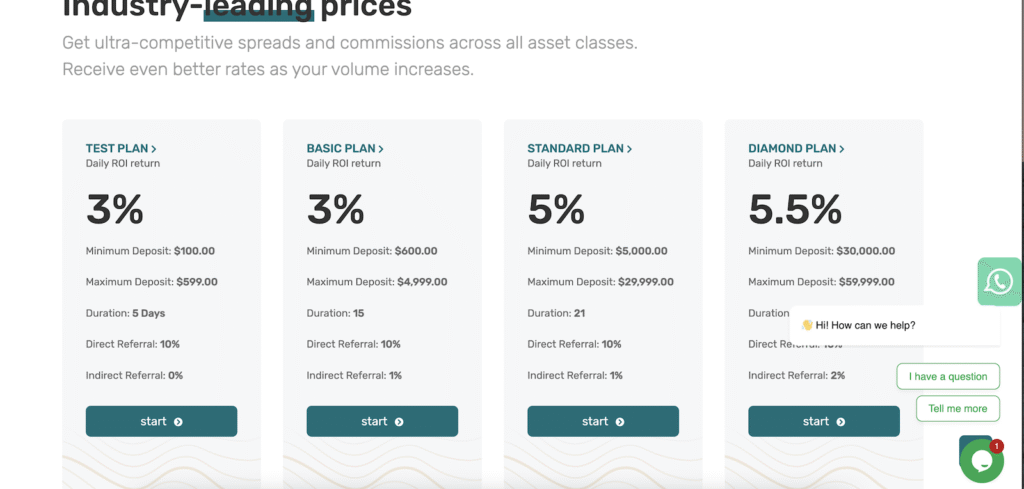Open the 'Hi! How can we help?' message
Viewport: 1024px width, 489px height.
click(895, 325)
